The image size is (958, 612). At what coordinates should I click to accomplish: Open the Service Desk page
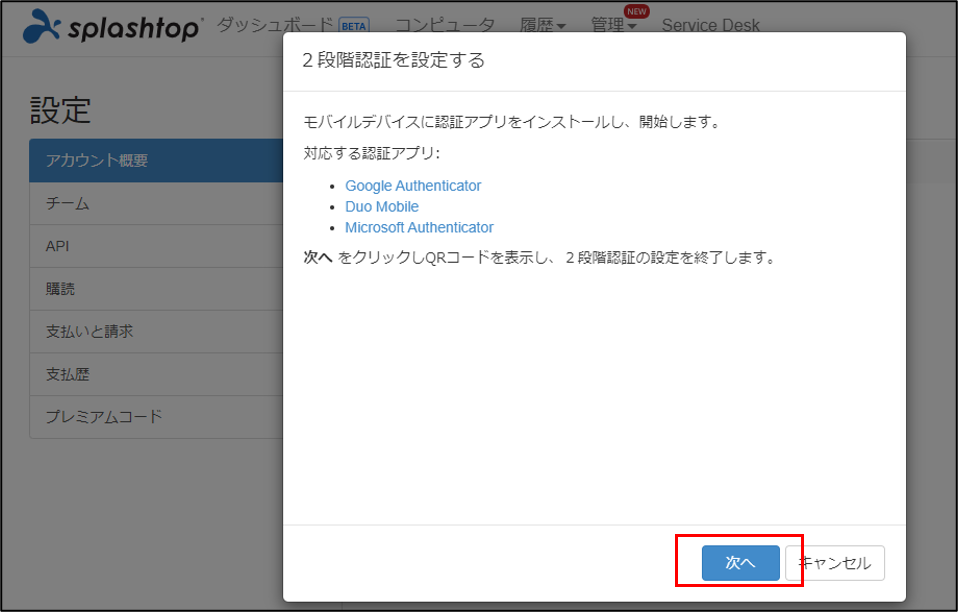click(711, 26)
